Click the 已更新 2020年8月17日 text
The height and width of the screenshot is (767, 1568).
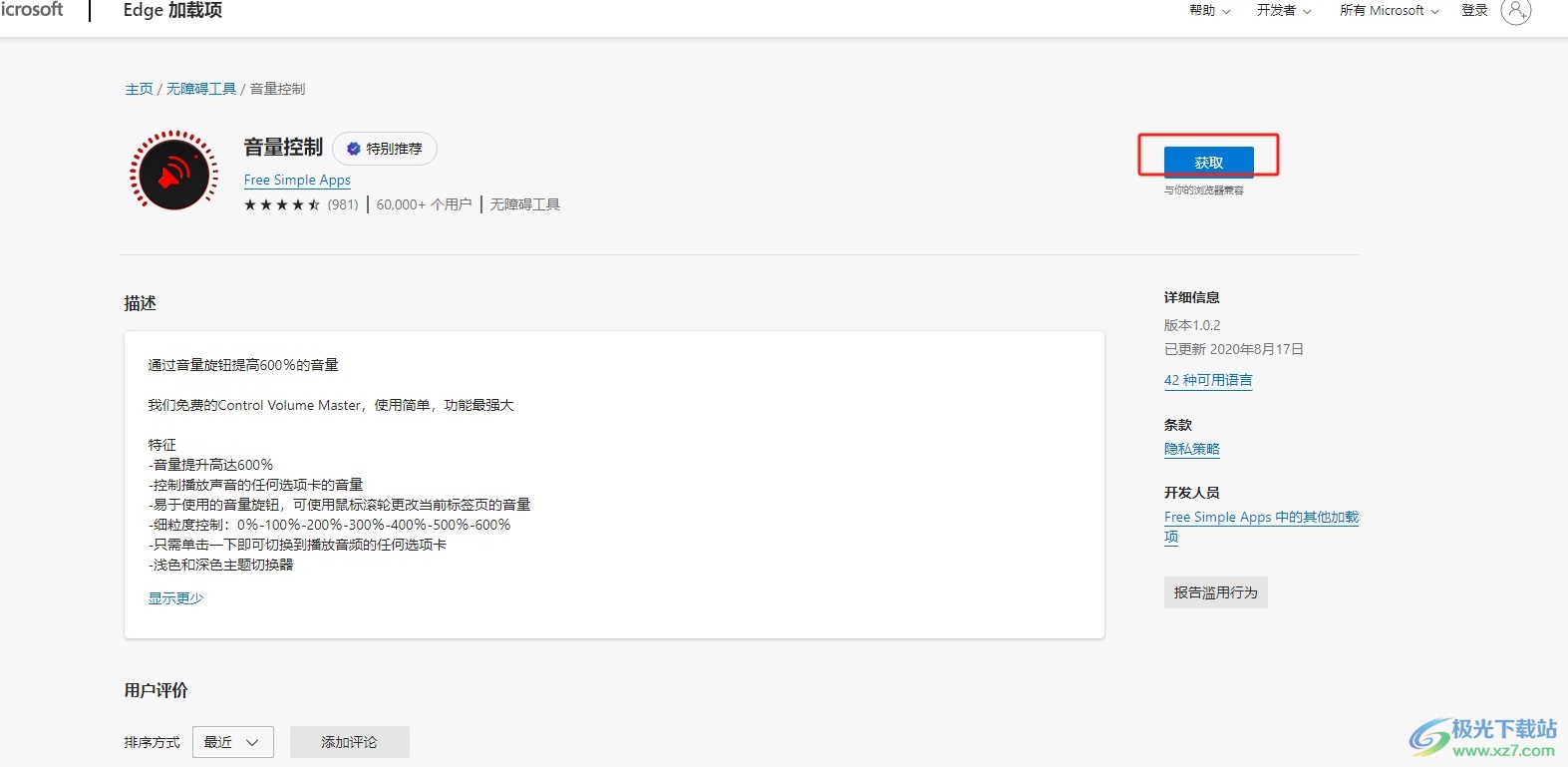[1234, 349]
